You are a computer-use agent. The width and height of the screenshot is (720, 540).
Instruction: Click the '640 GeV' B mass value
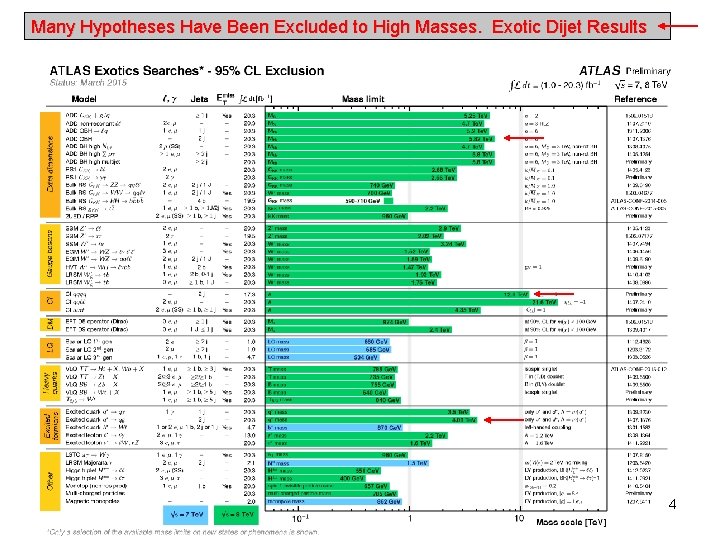point(375,393)
